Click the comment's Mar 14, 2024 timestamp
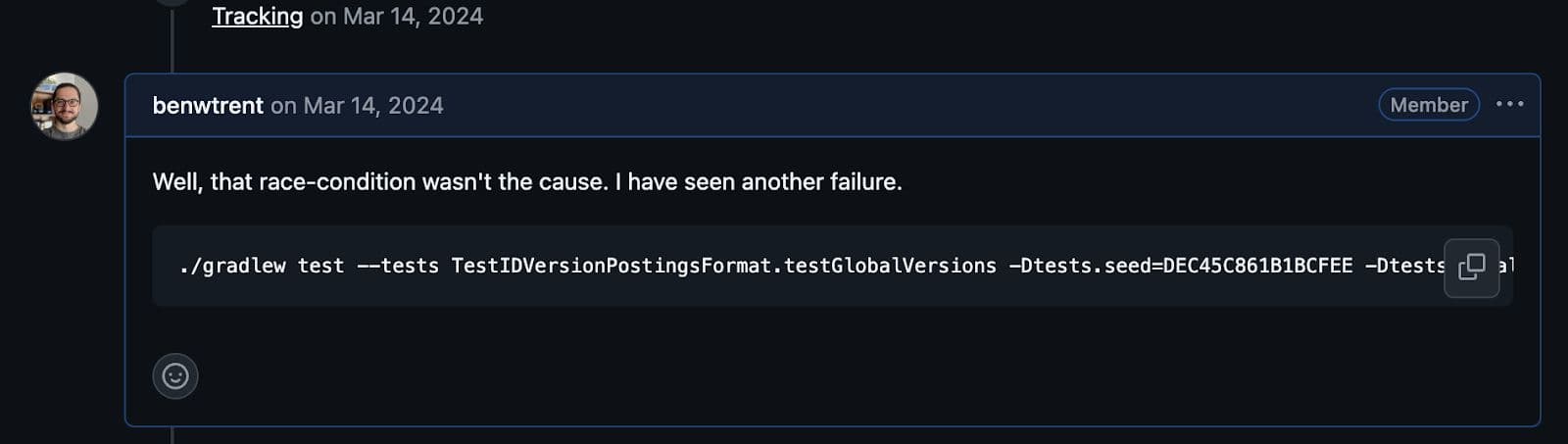This screenshot has height=444, width=1568. coord(372,106)
